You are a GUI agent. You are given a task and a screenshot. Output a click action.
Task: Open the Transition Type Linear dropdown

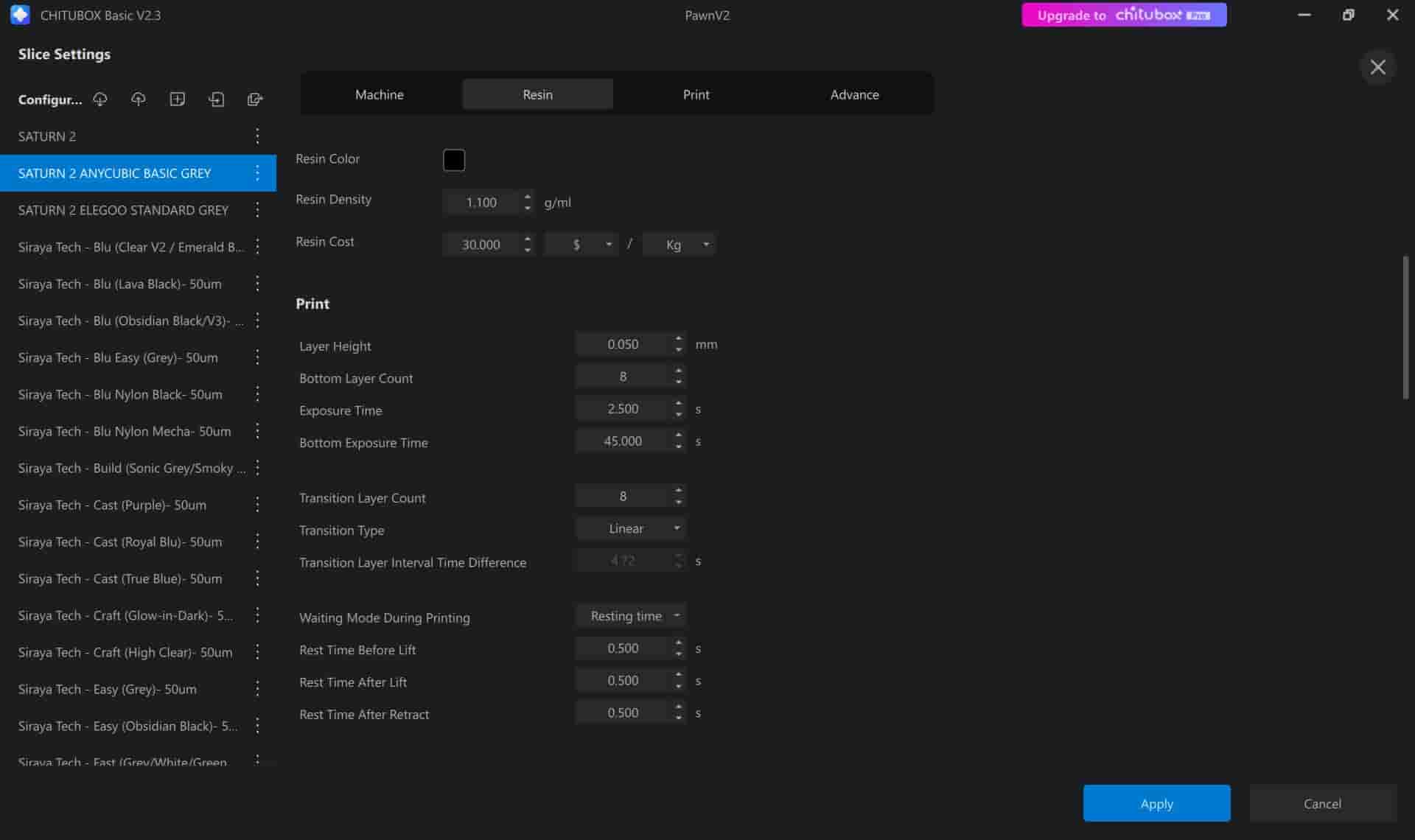630,528
